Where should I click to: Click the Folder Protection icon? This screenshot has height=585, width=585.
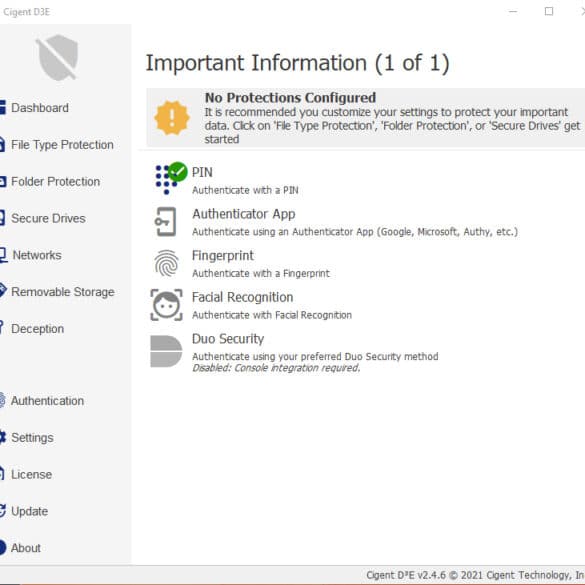click(3, 182)
